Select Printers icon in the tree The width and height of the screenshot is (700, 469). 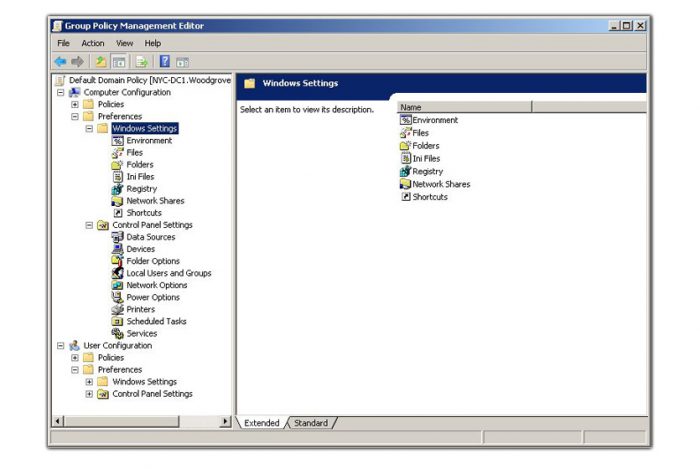point(117,309)
